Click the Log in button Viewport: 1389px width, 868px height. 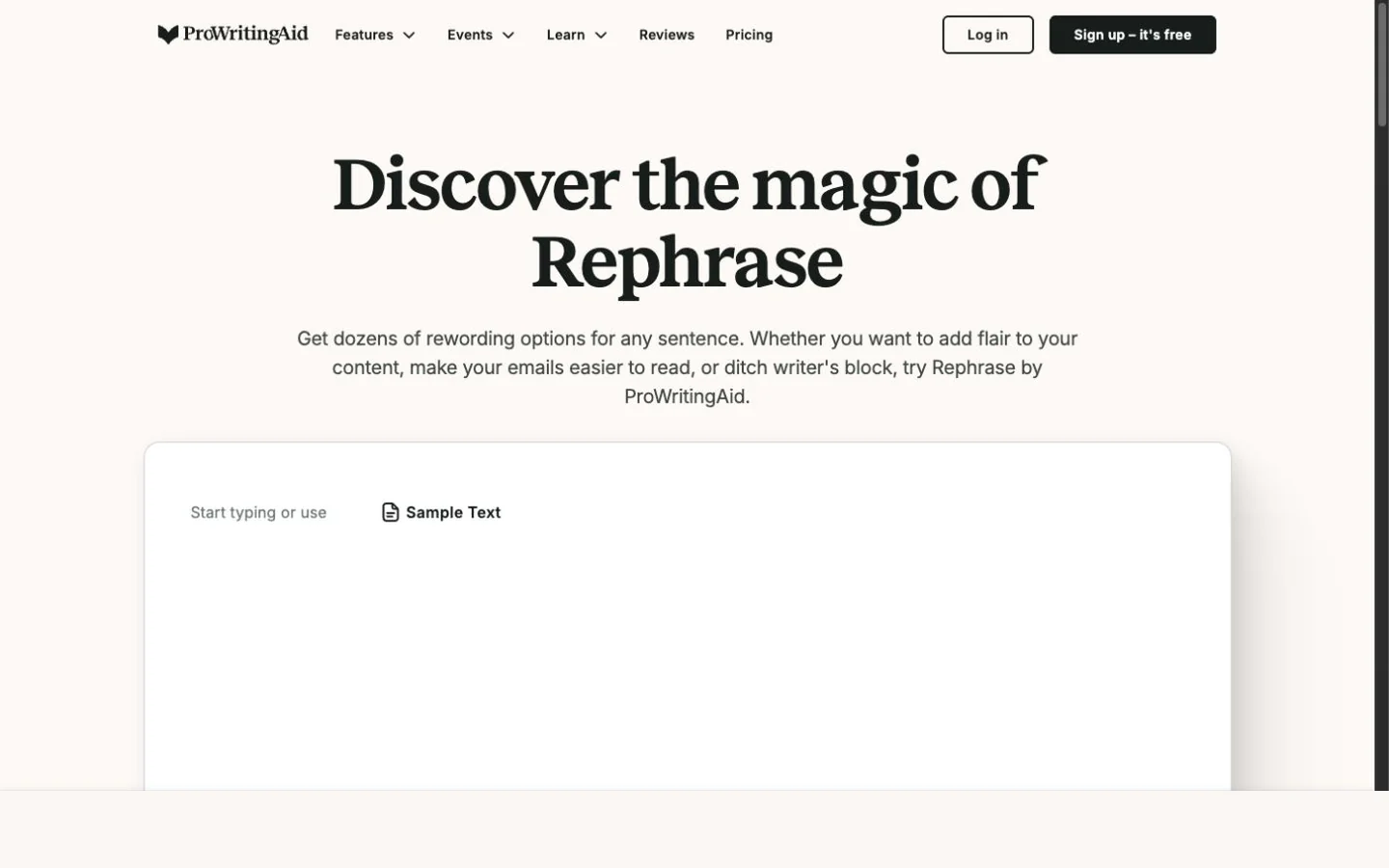pyautogui.click(x=988, y=35)
